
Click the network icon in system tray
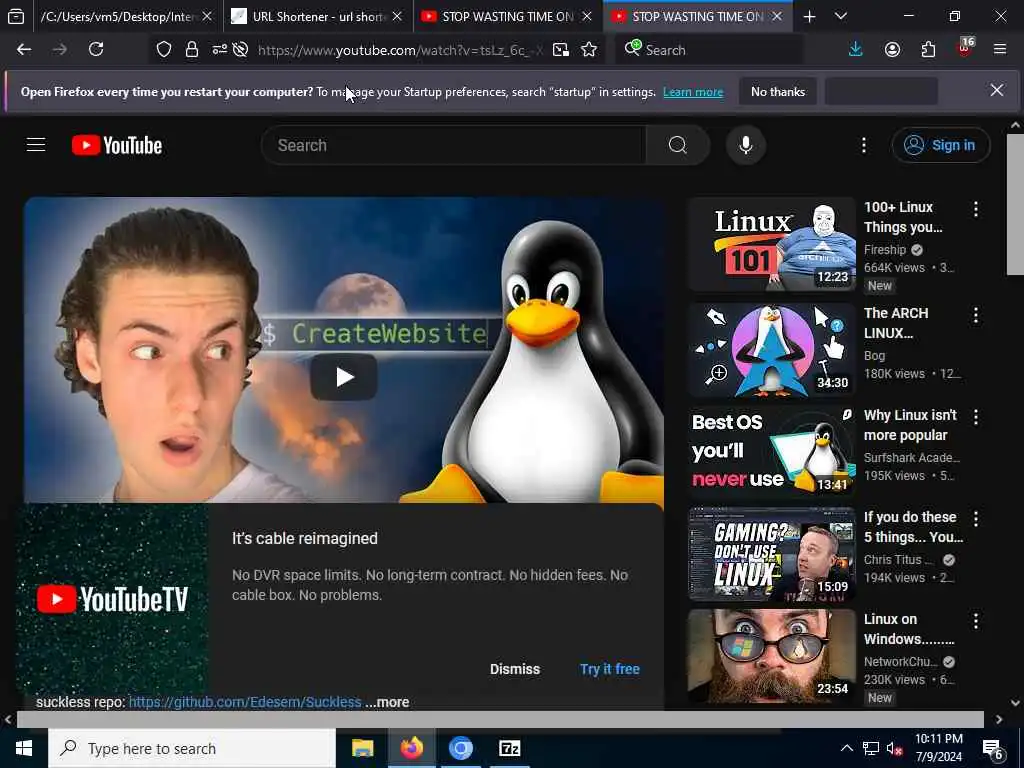coord(871,748)
